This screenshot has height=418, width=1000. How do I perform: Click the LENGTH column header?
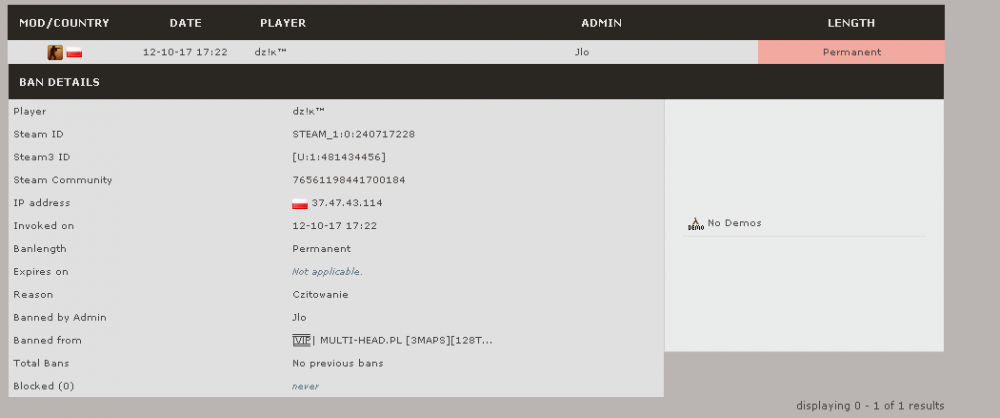851,22
